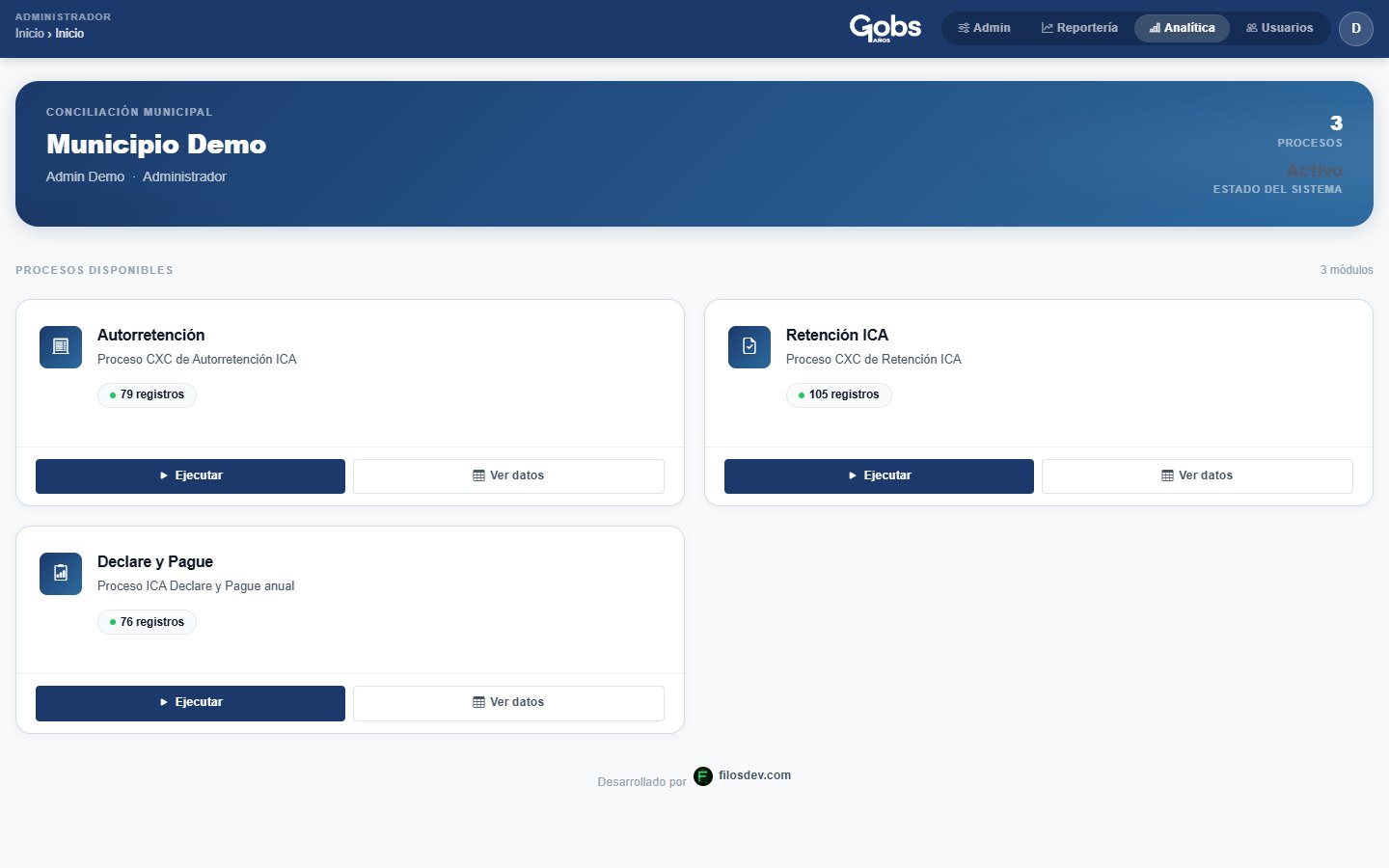Click the 'ESTADO DEL SISTEMA' label

coord(1278,190)
